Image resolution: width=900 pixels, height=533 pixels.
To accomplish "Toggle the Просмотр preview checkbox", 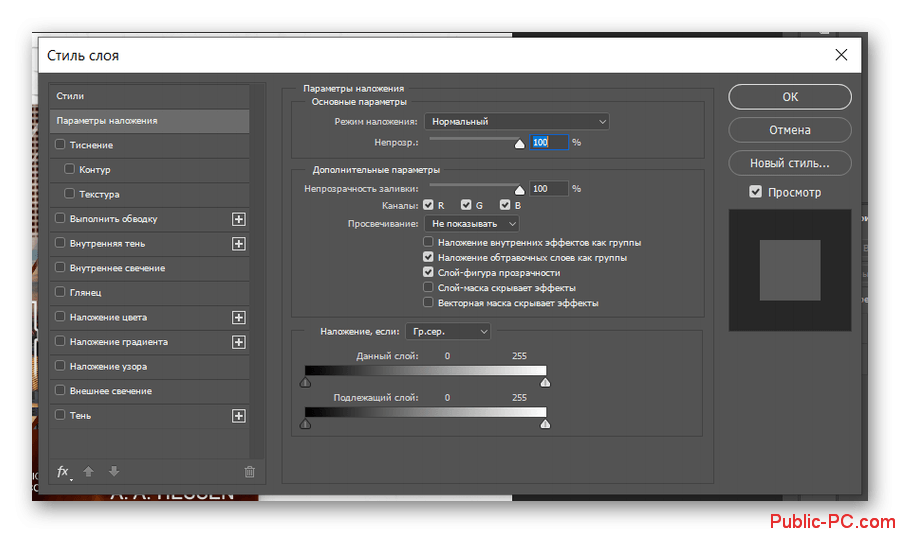I will (x=755, y=192).
